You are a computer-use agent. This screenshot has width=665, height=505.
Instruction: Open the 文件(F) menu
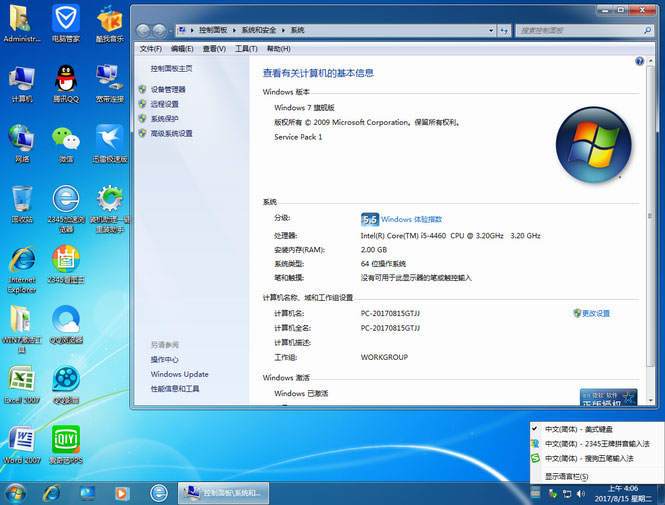pyautogui.click(x=151, y=49)
